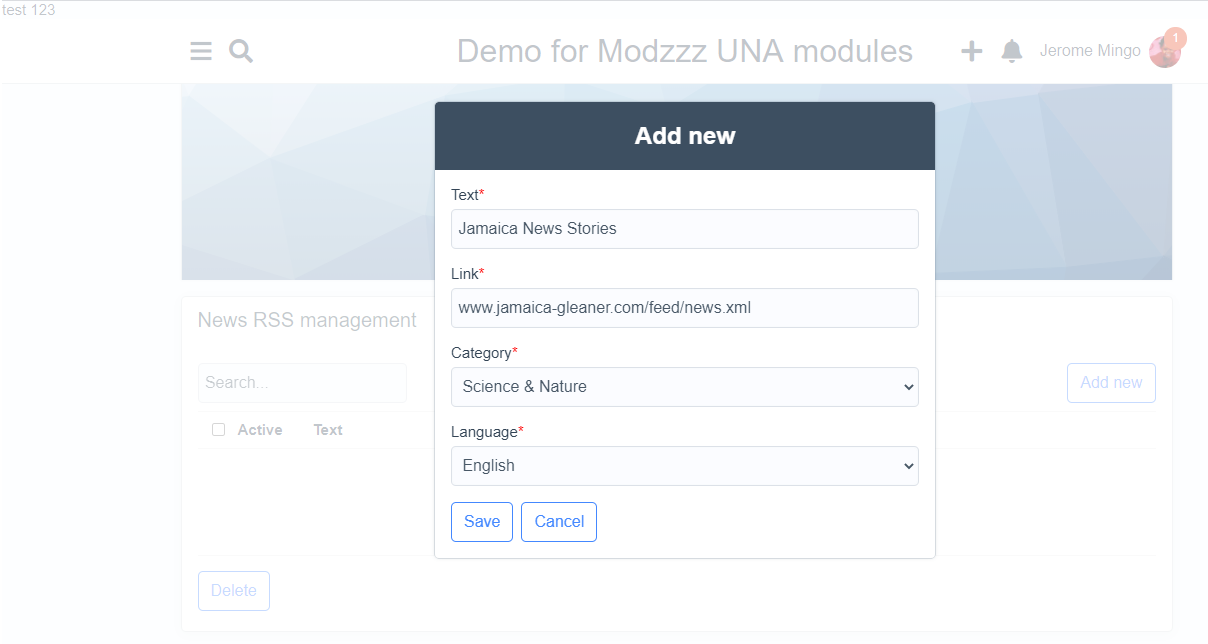Click the Link field containing the jamaica-gleaner URL
The image size is (1208, 644).
684,308
